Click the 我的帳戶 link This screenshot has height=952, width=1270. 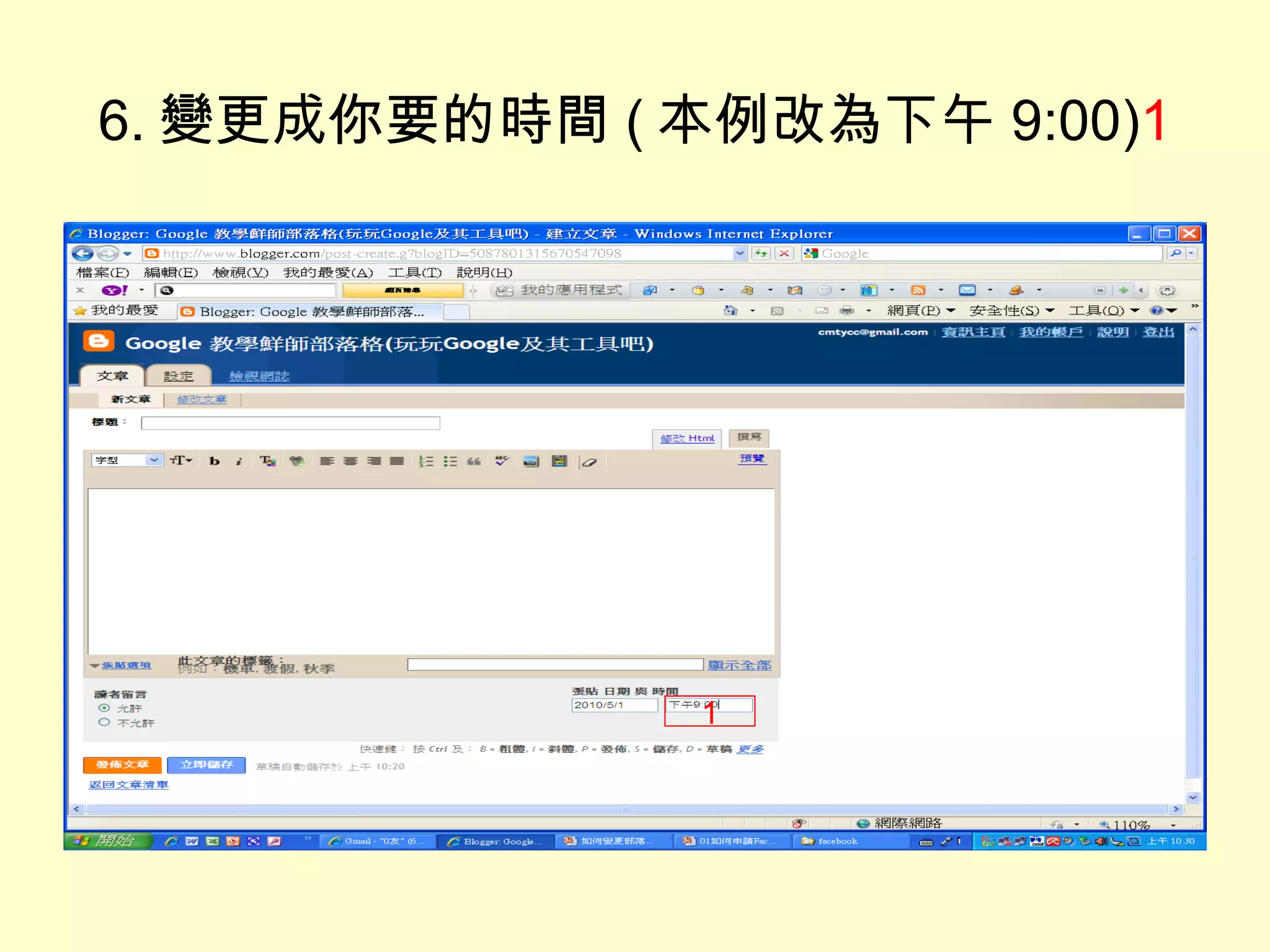pos(1051,332)
